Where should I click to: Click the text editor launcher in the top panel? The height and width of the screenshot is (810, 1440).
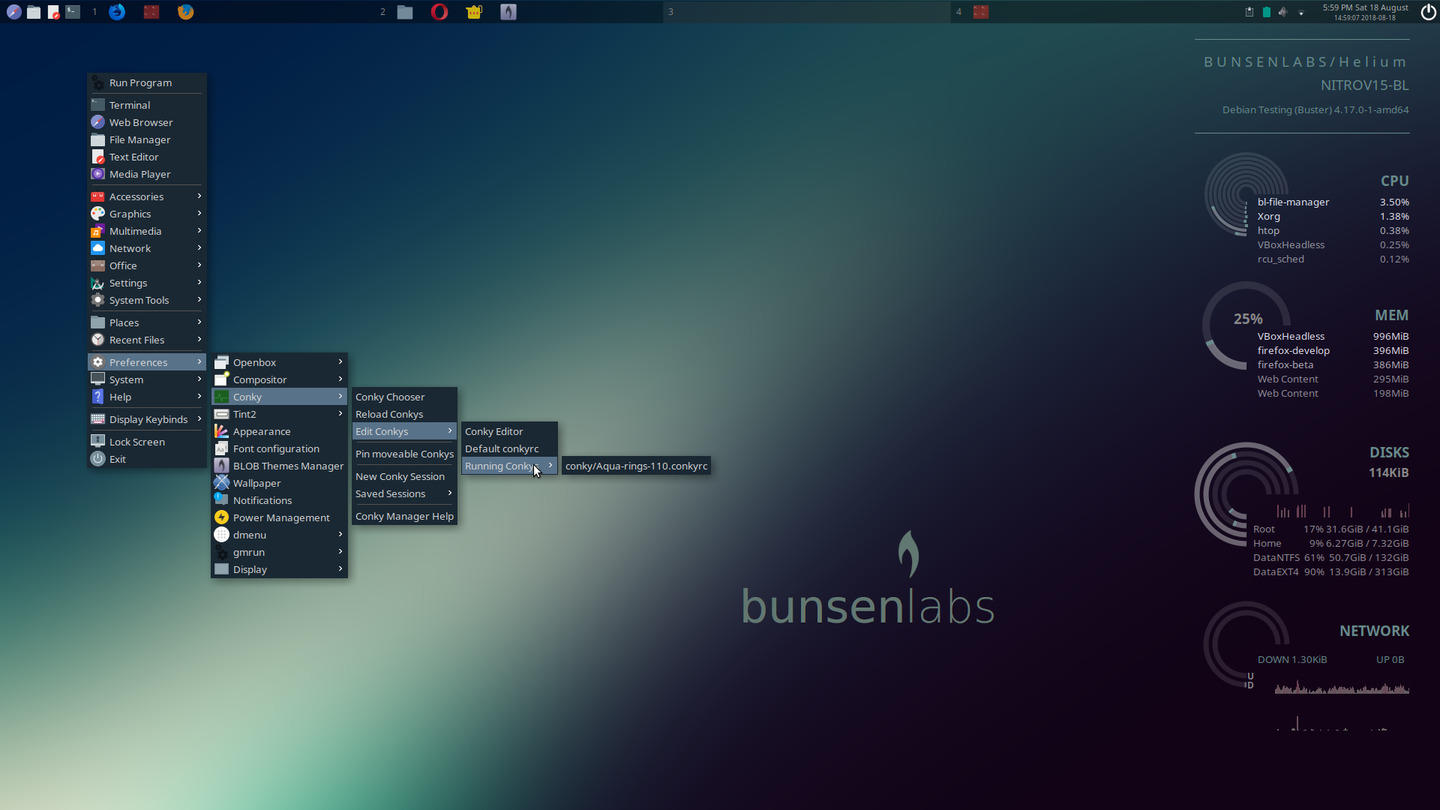[x=53, y=12]
